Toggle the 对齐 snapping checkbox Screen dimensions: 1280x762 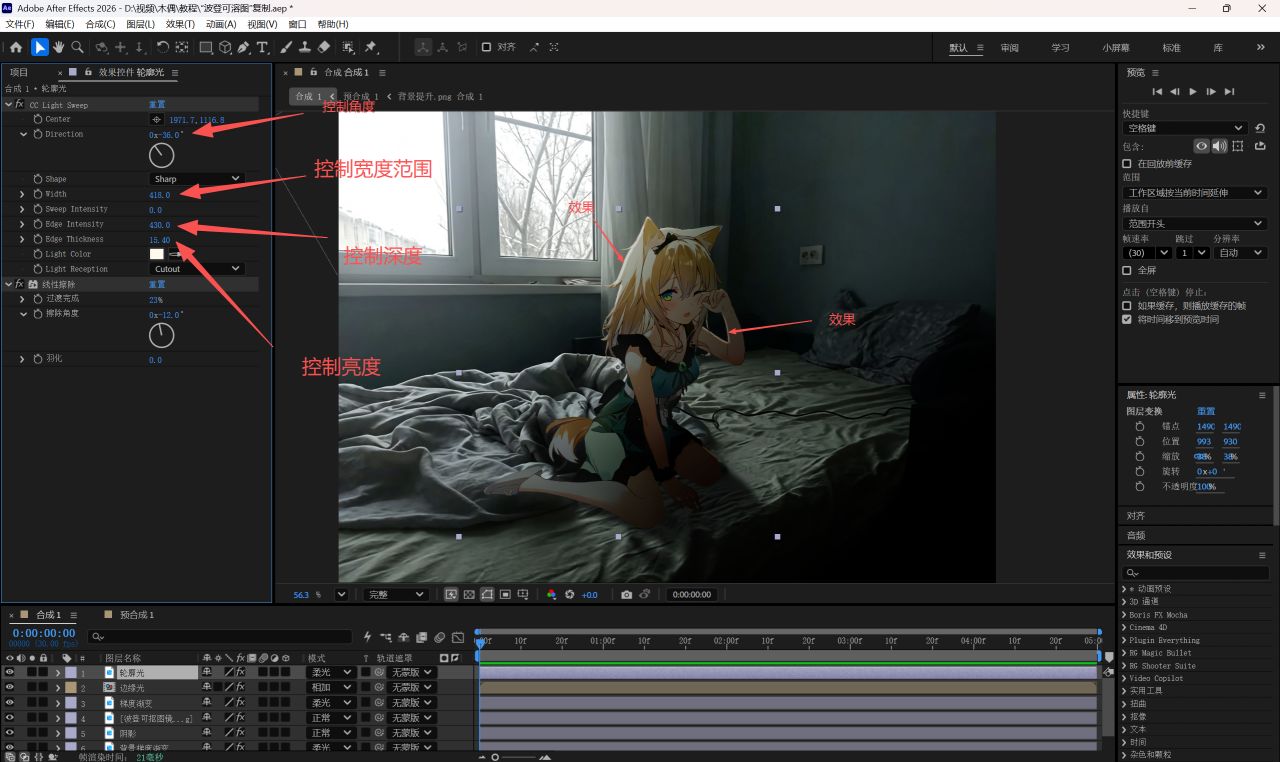tap(486, 47)
